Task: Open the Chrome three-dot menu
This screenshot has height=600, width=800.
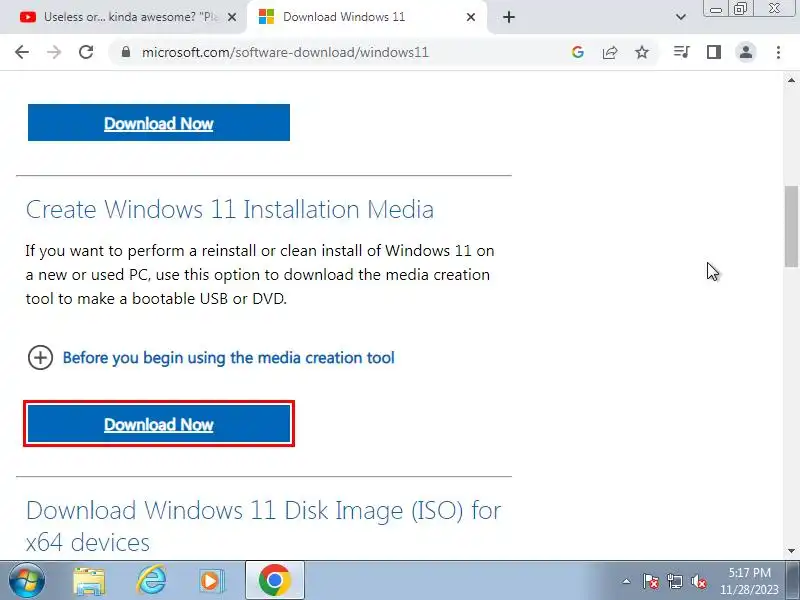Action: pos(778,52)
